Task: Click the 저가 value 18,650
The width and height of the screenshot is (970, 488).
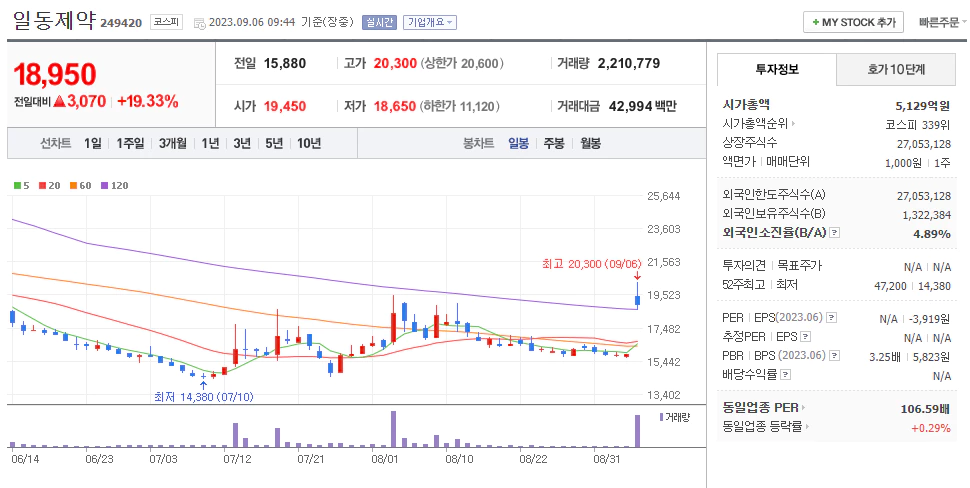Action: 395,106
